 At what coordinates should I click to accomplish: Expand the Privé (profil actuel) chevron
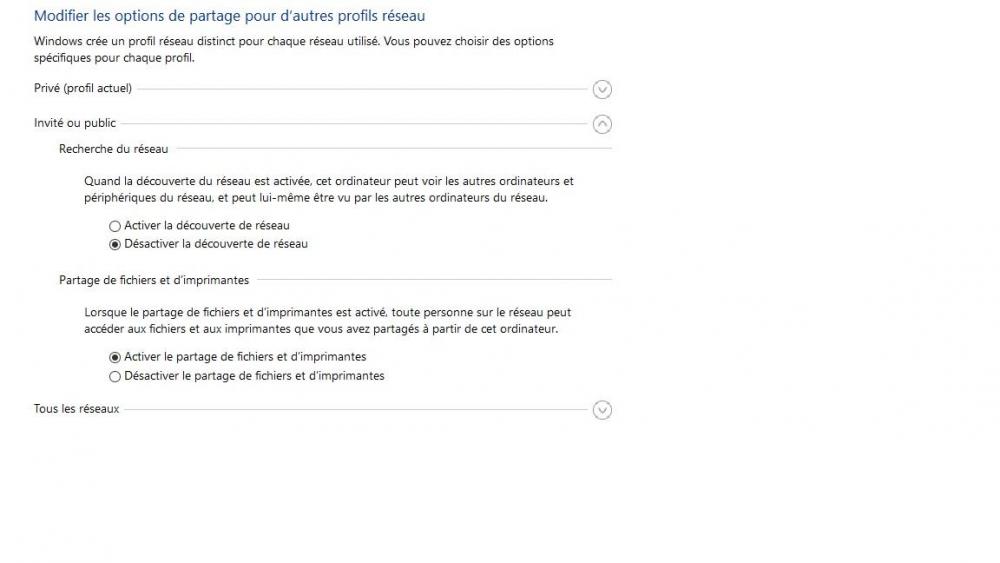[x=601, y=89]
